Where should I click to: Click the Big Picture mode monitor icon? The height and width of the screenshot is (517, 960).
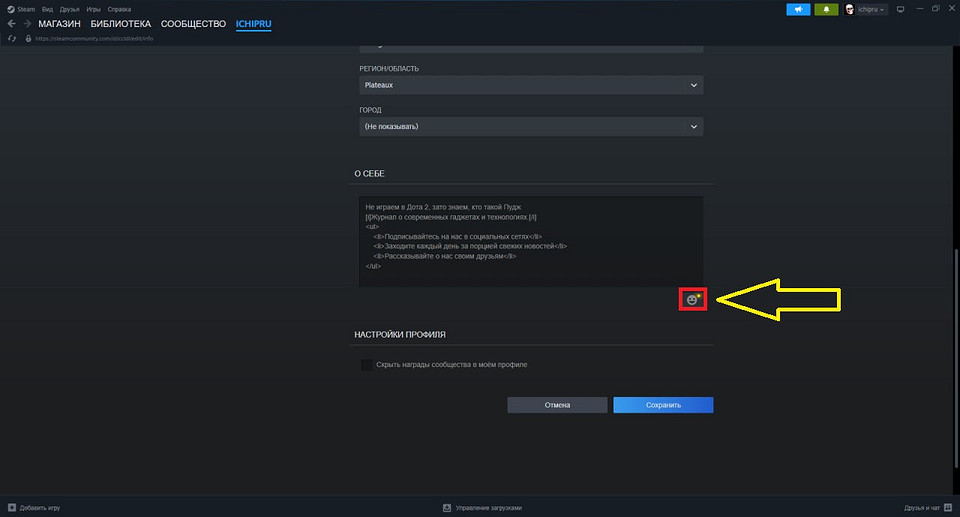pyautogui.click(x=900, y=9)
